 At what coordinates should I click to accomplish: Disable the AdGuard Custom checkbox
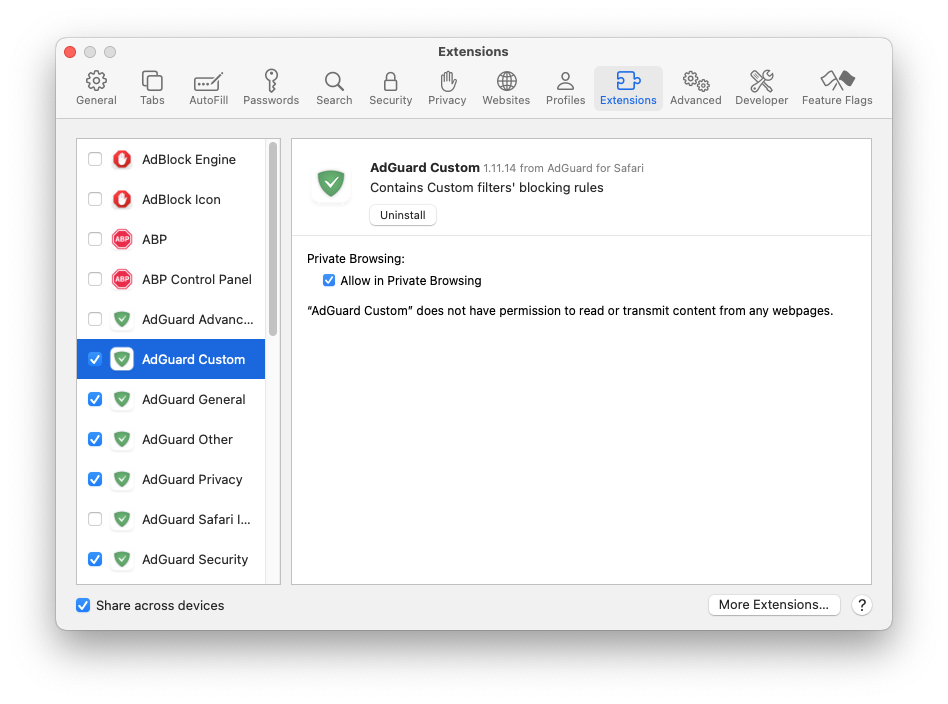pos(95,359)
